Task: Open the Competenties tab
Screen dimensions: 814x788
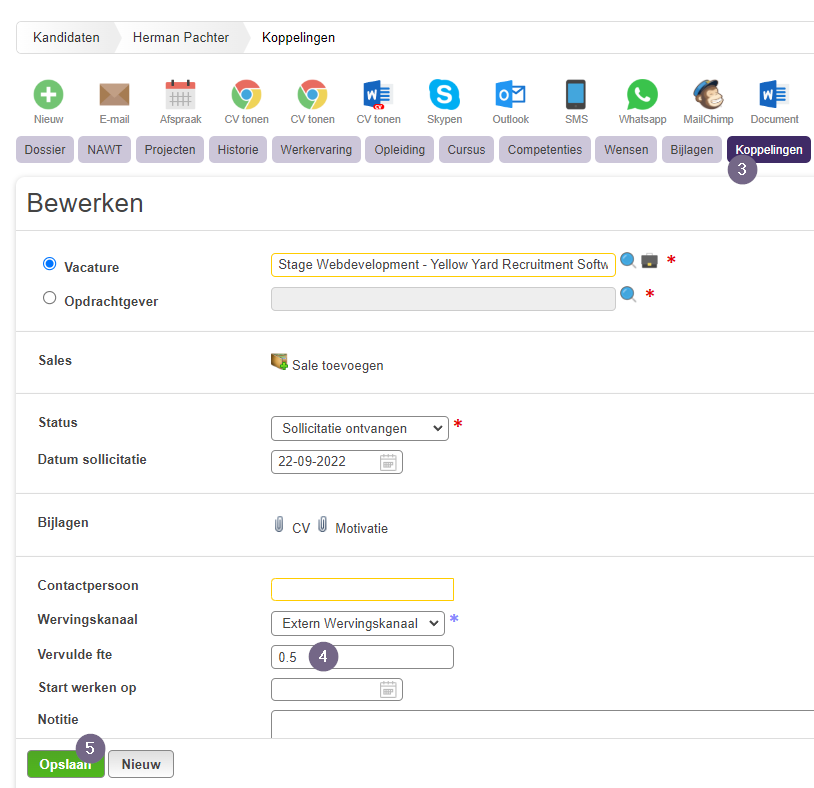Action: click(545, 150)
